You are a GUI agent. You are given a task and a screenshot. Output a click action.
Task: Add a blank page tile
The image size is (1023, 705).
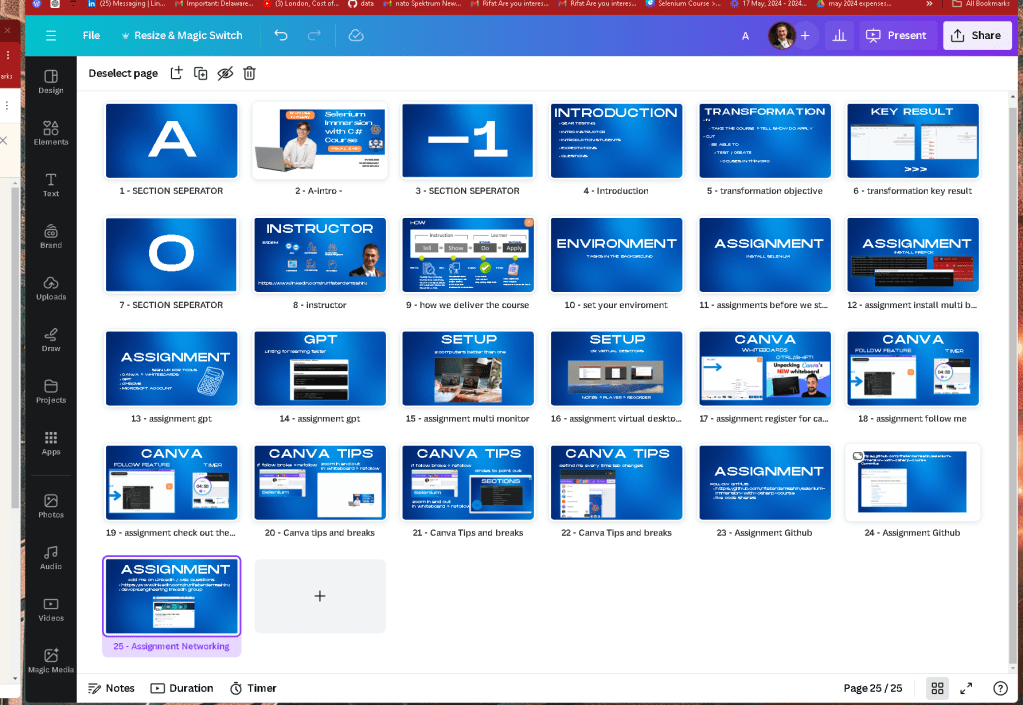tap(320, 596)
